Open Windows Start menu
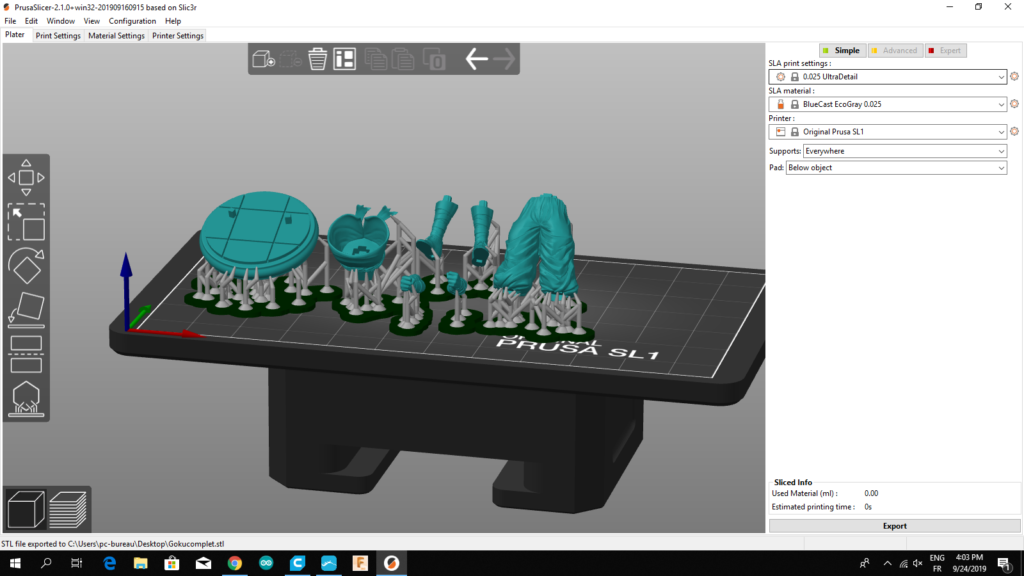1024x576 pixels. point(15,563)
